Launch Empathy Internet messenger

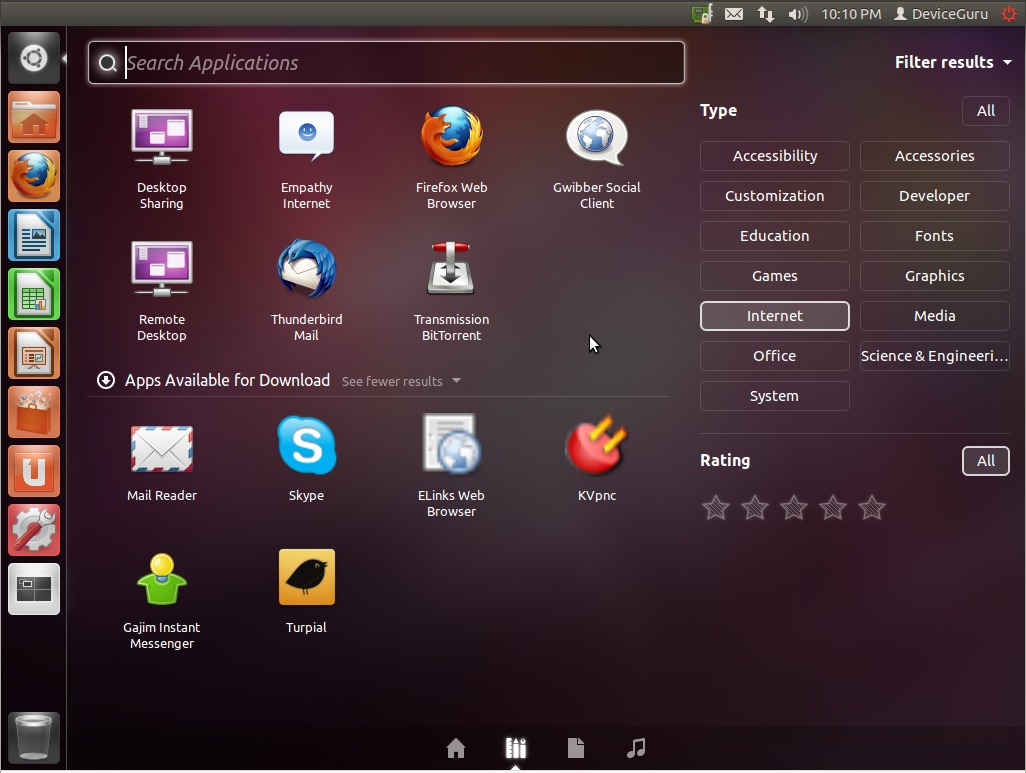pos(306,158)
